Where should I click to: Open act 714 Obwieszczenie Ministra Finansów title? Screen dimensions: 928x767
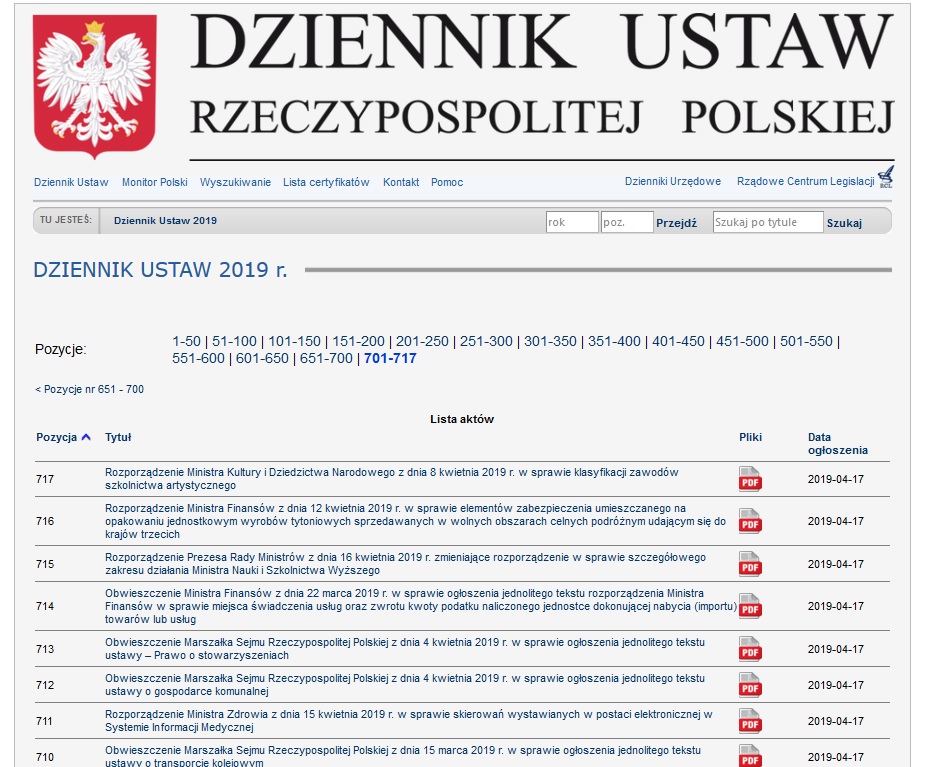[x=421, y=606]
